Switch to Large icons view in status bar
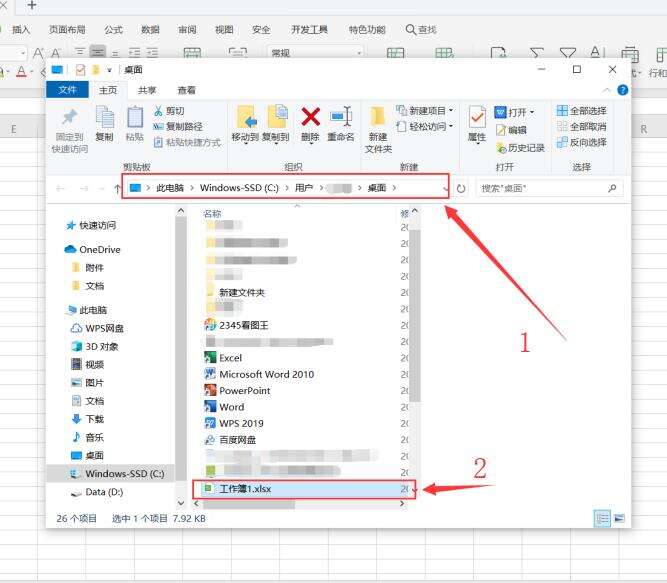Viewport: 667px width, 583px height. click(x=619, y=518)
